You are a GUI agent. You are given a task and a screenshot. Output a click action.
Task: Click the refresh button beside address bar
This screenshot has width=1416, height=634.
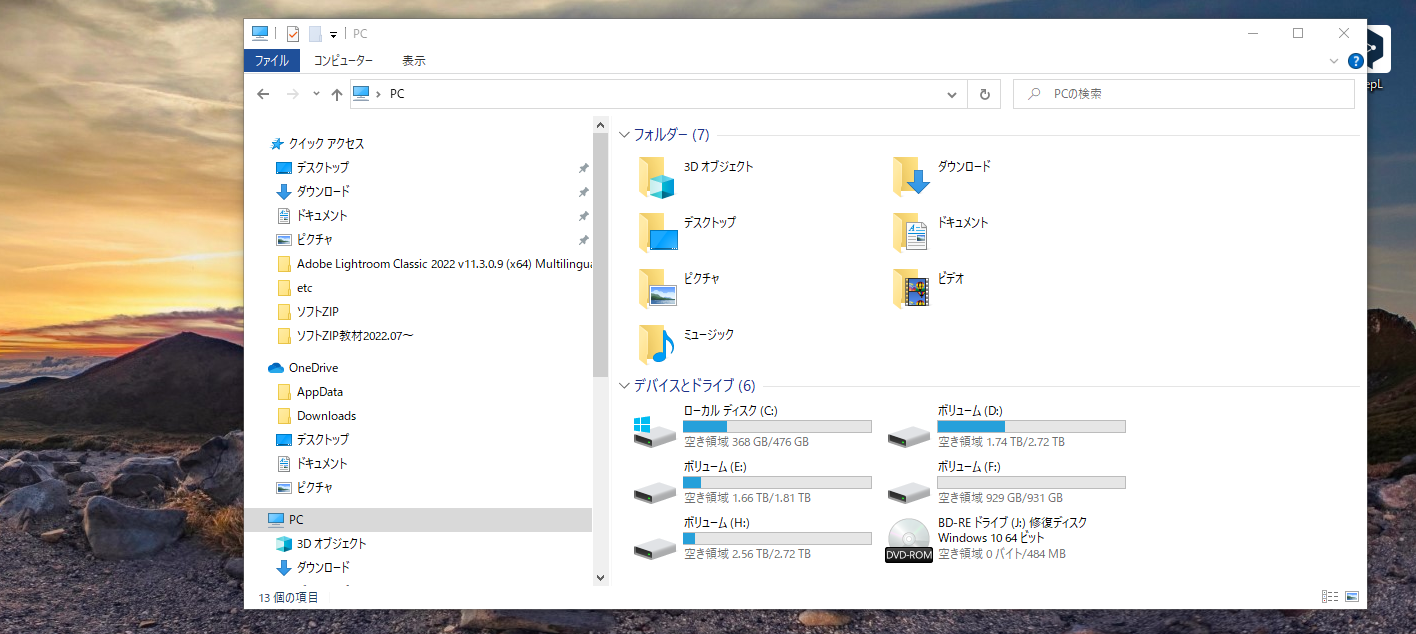[x=984, y=94]
